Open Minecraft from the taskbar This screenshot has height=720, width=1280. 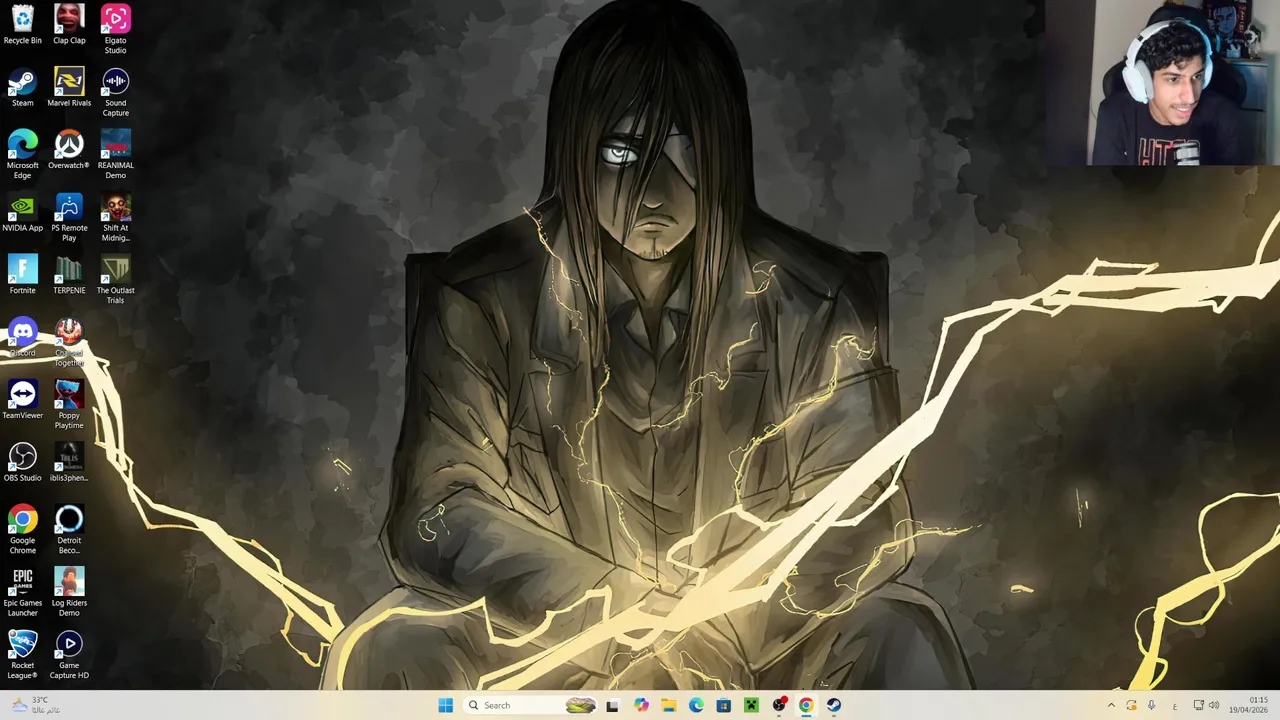click(x=751, y=705)
